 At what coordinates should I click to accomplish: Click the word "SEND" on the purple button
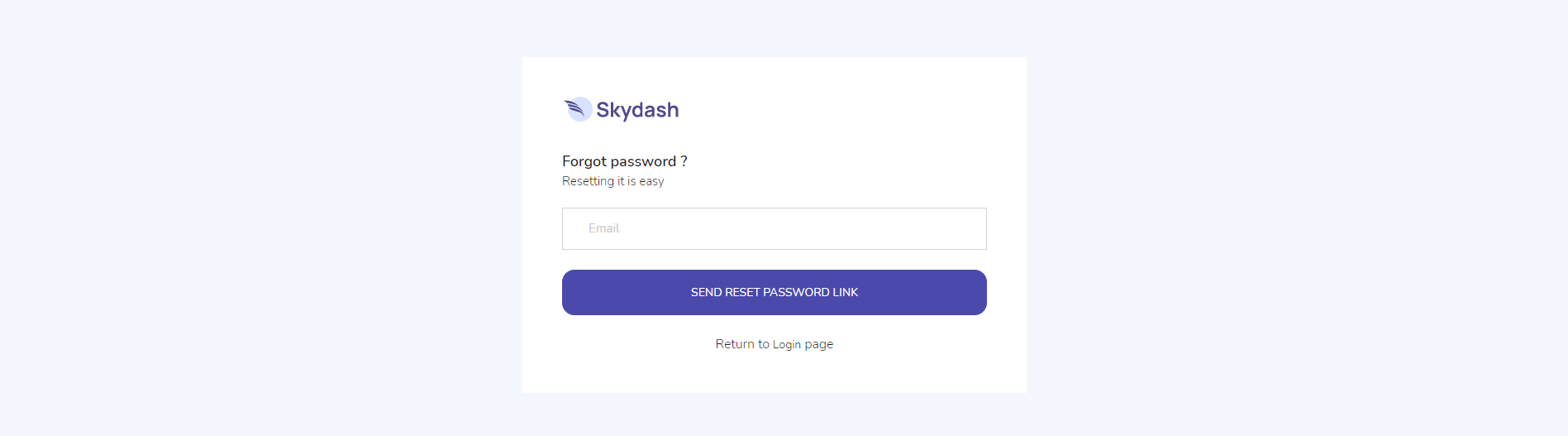(x=706, y=292)
